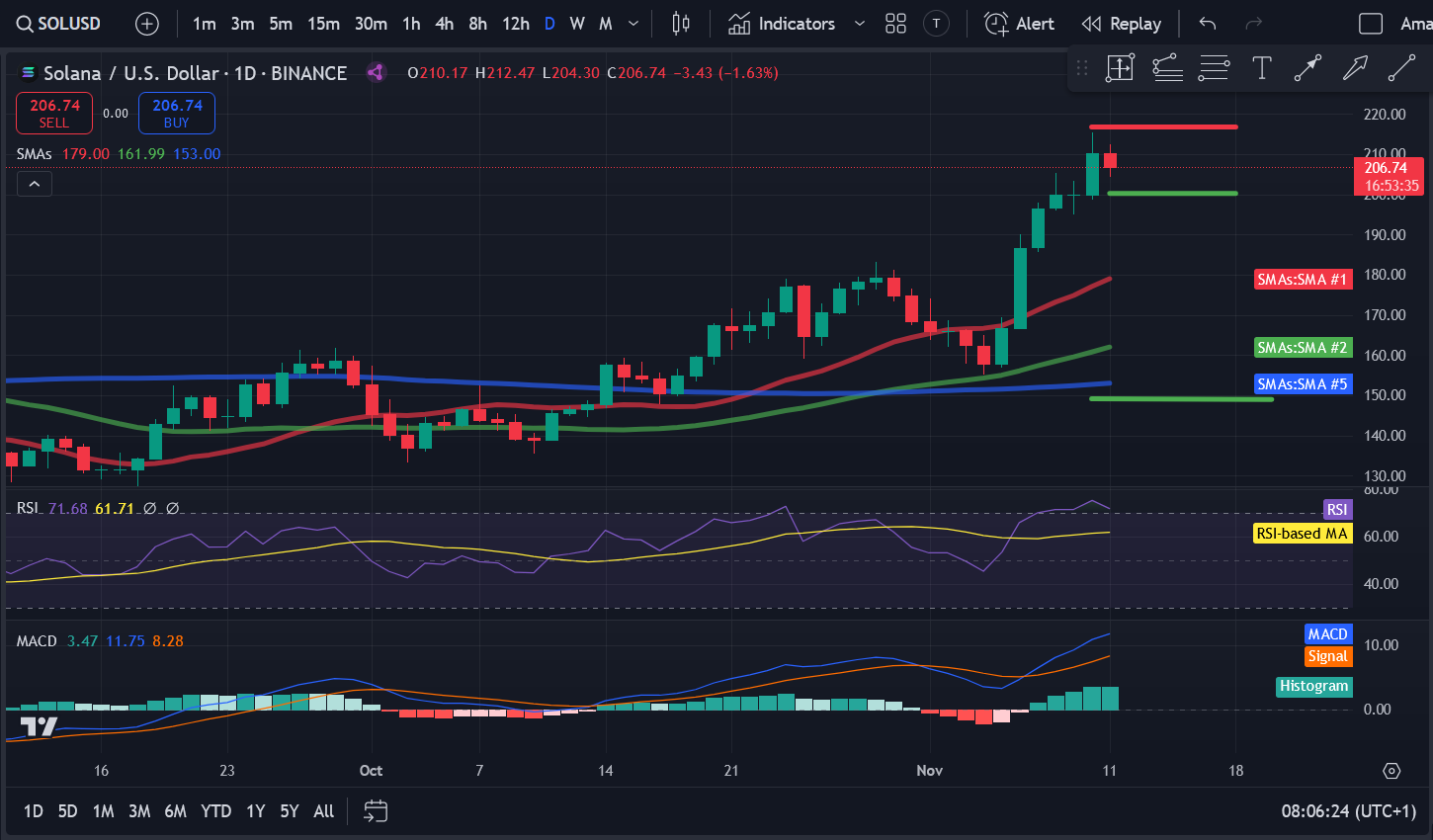
Task: Set range to 1Y
Action: pos(255,811)
